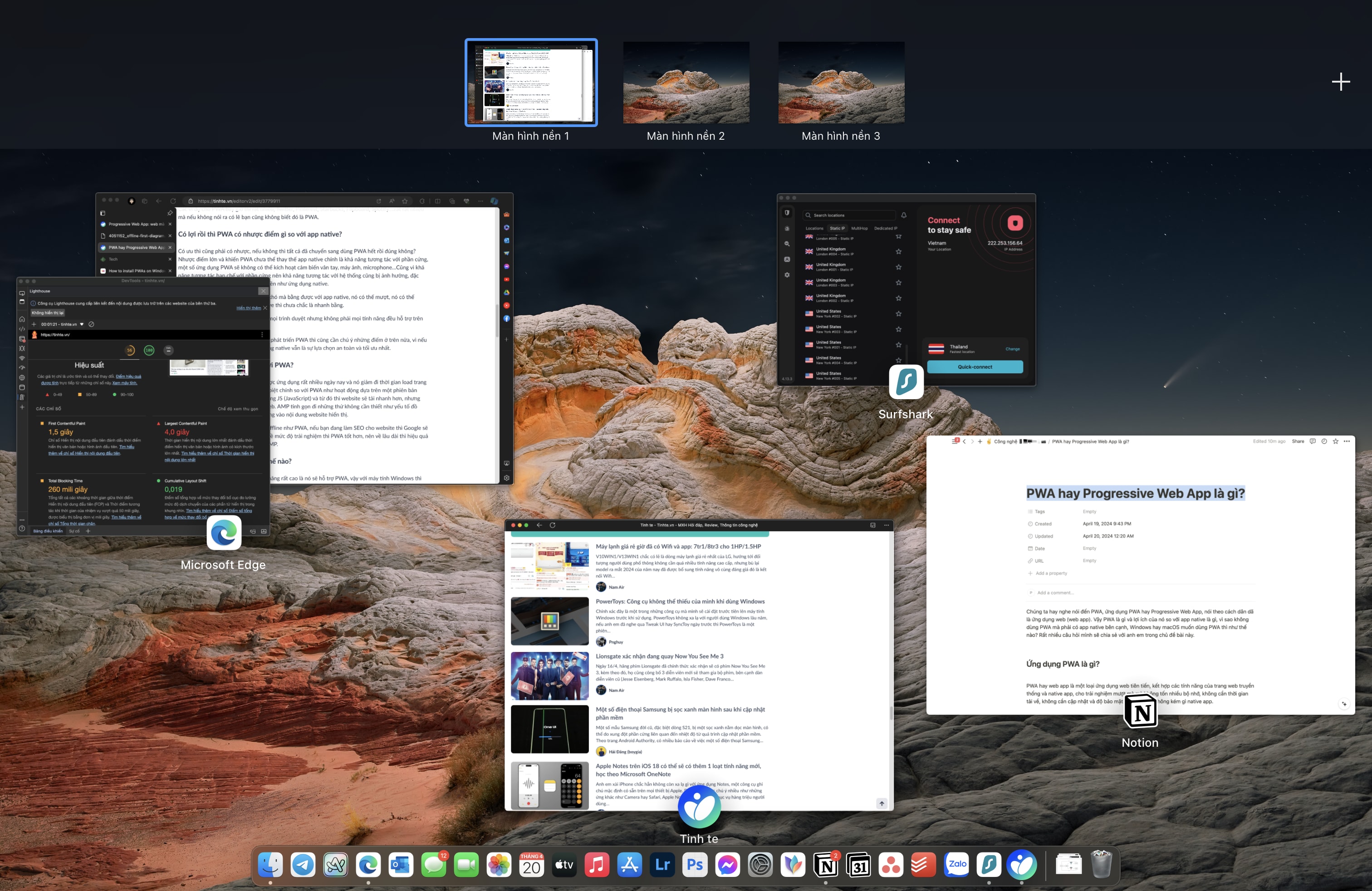Click the Zalo Dock icon

click(x=957, y=865)
